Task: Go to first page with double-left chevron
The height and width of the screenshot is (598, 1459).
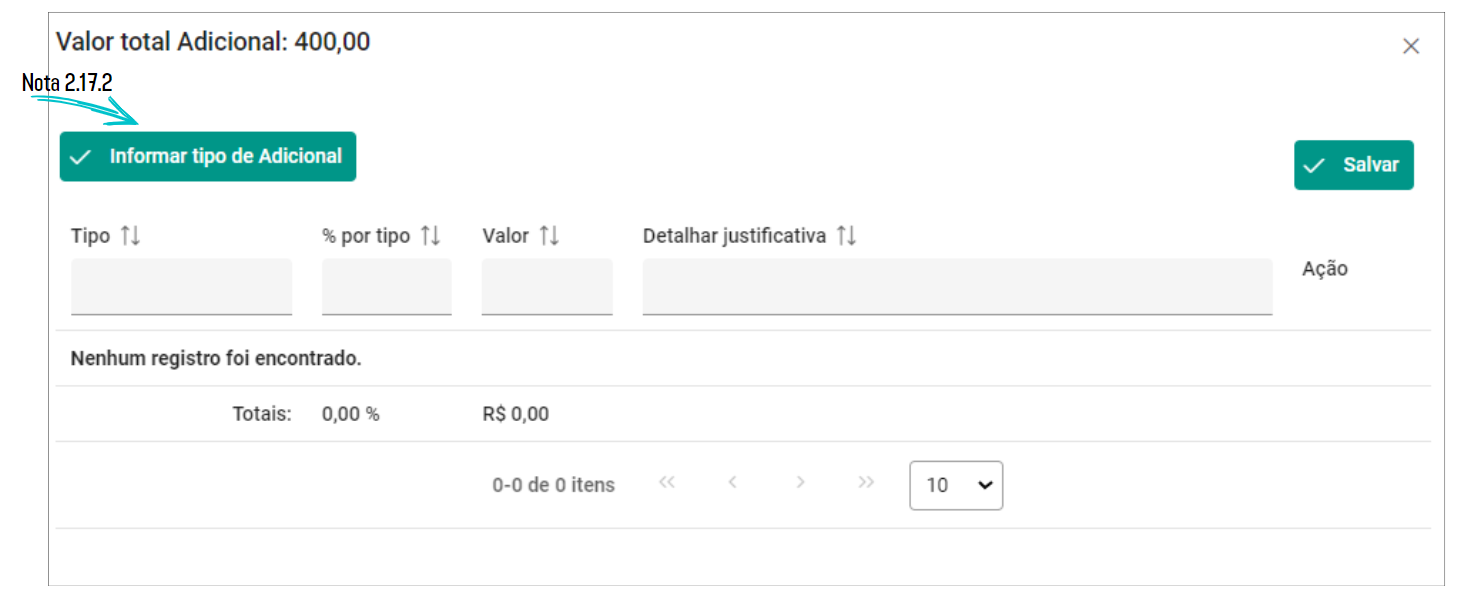Action: [x=667, y=483]
